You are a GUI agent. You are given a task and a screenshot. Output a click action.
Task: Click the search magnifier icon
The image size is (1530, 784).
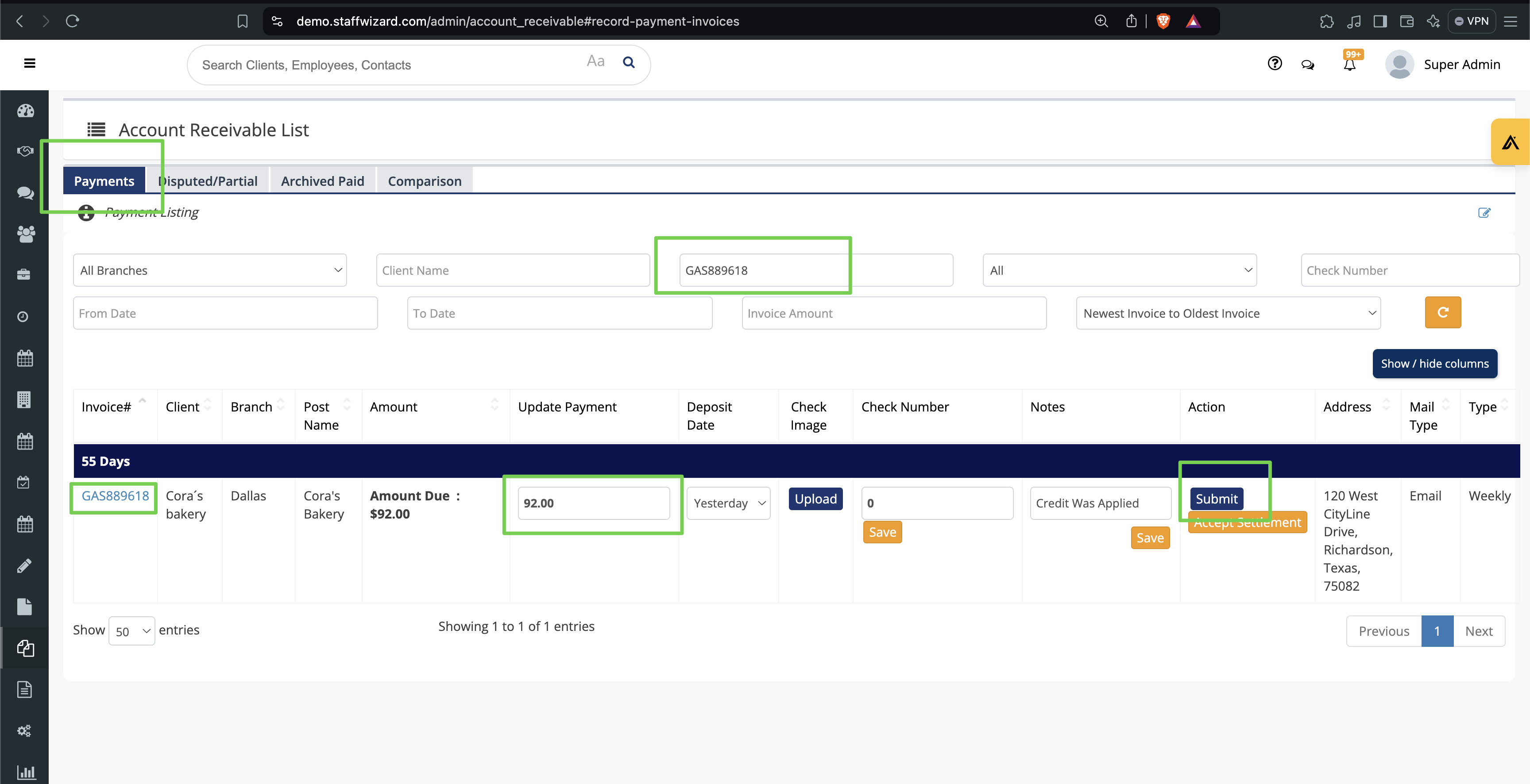click(x=629, y=62)
